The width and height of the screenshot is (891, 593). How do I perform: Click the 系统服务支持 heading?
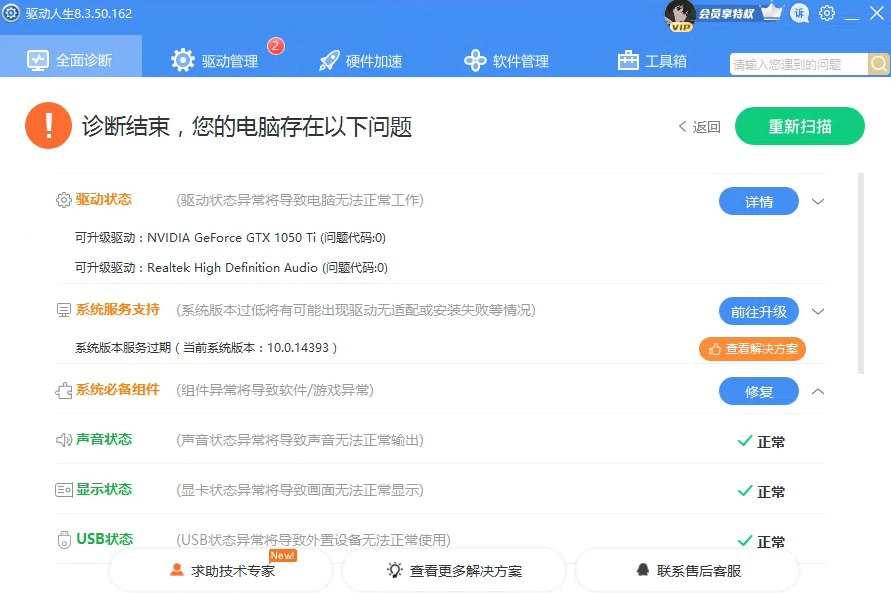click(118, 310)
